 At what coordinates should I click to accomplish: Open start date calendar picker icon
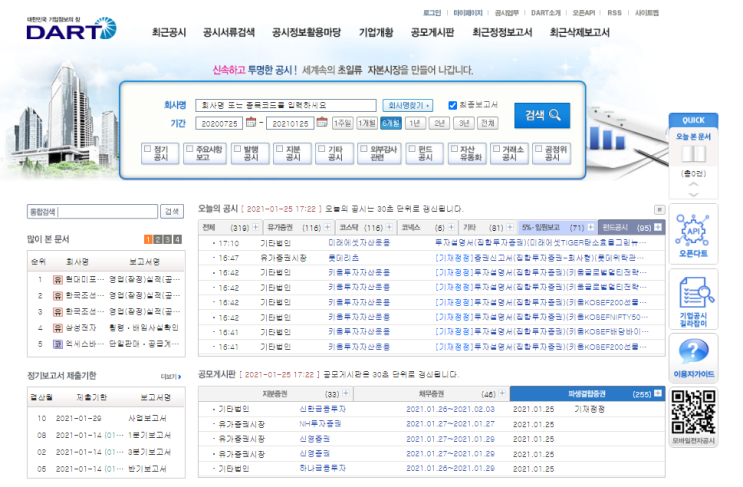pyautogui.click(x=251, y=122)
